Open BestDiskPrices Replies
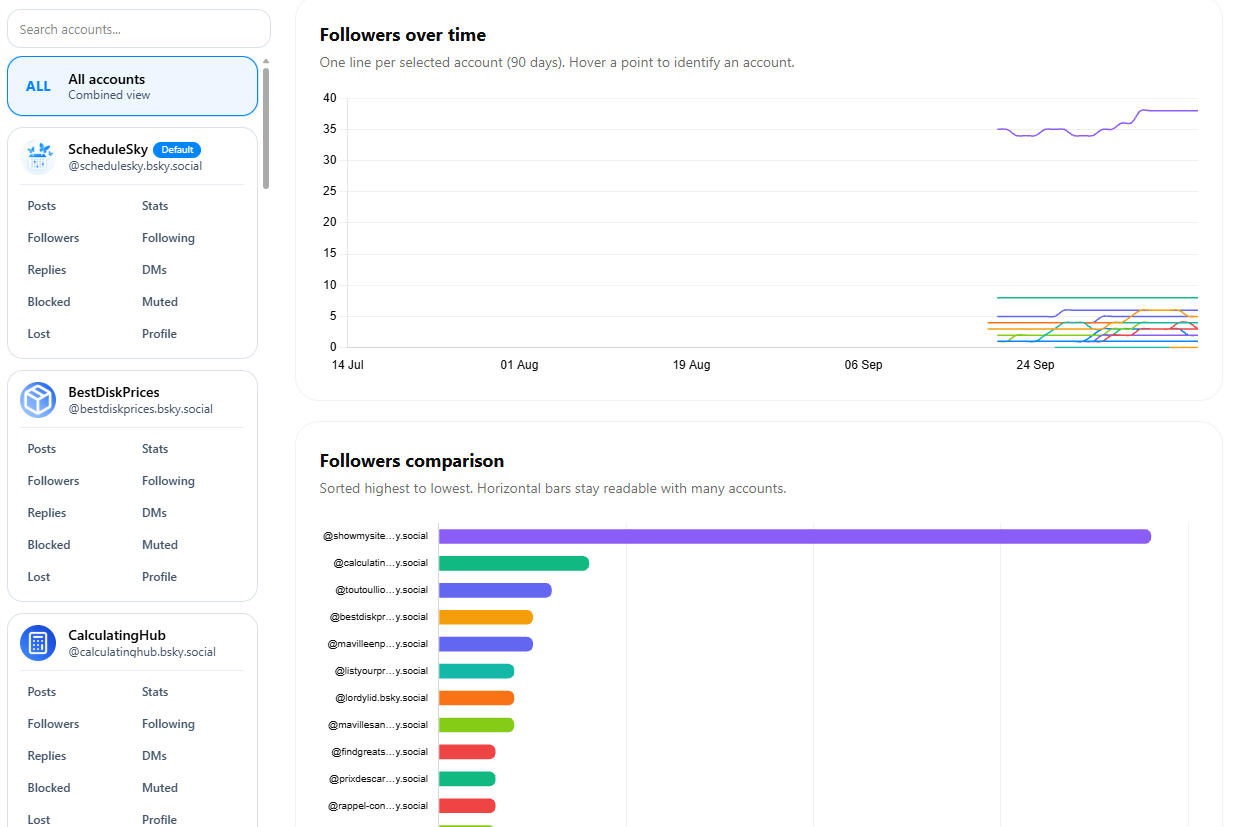 [x=47, y=513]
